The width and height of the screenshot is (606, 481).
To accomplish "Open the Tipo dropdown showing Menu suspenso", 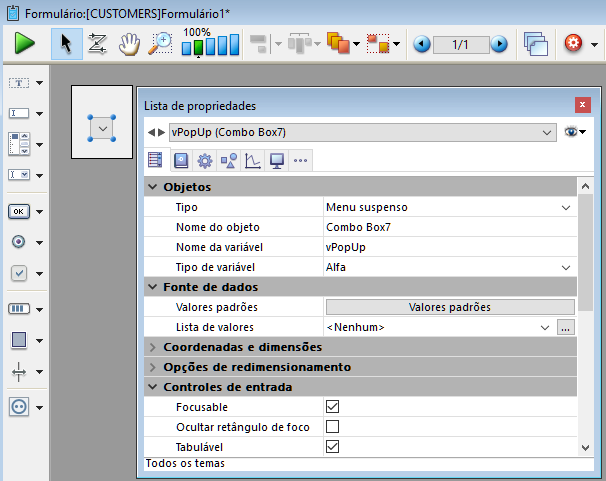I will point(449,207).
